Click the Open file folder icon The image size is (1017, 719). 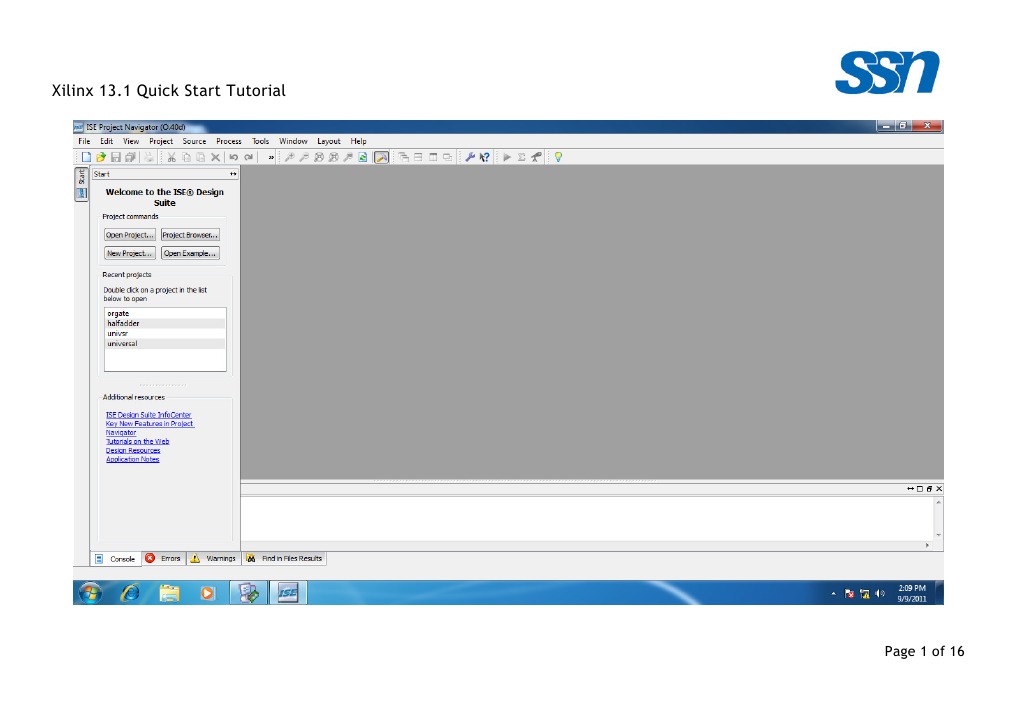click(101, 157)
